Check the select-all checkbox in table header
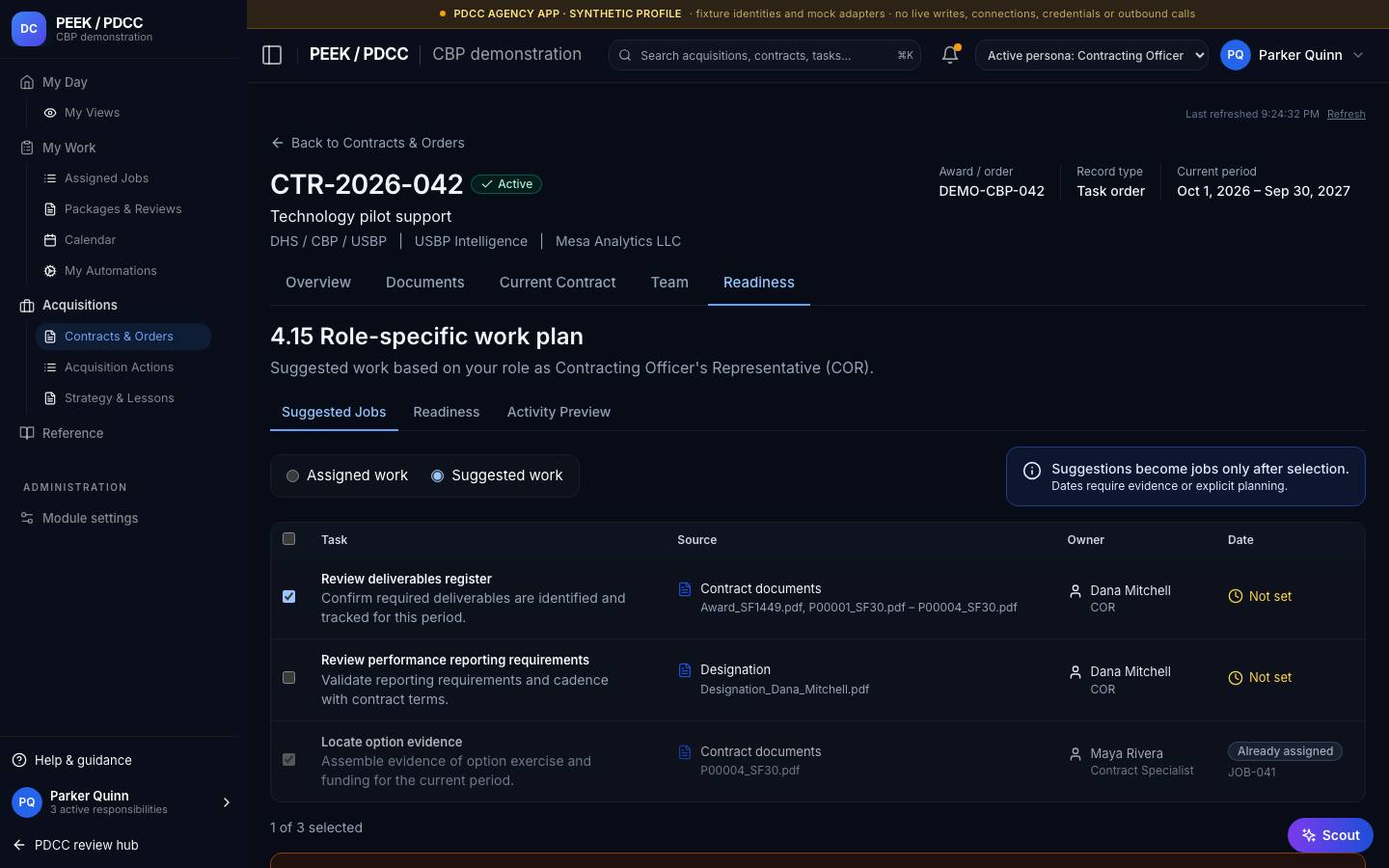 288,539
